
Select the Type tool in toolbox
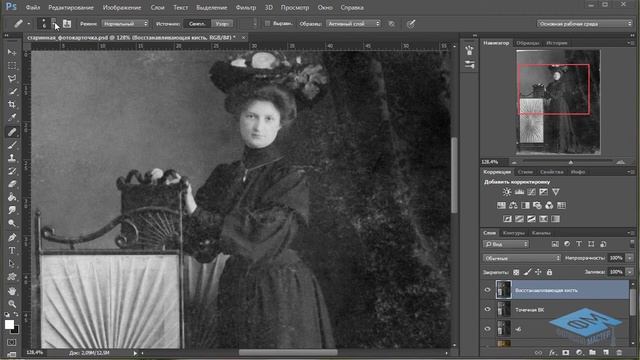tap(12, 251)
